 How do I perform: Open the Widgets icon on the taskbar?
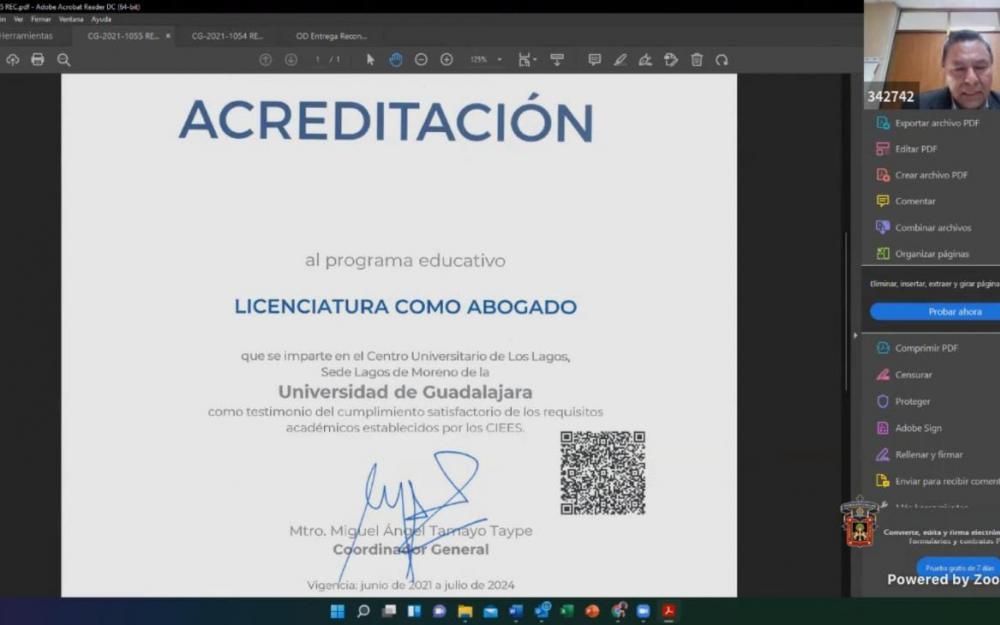click(414, 612)
